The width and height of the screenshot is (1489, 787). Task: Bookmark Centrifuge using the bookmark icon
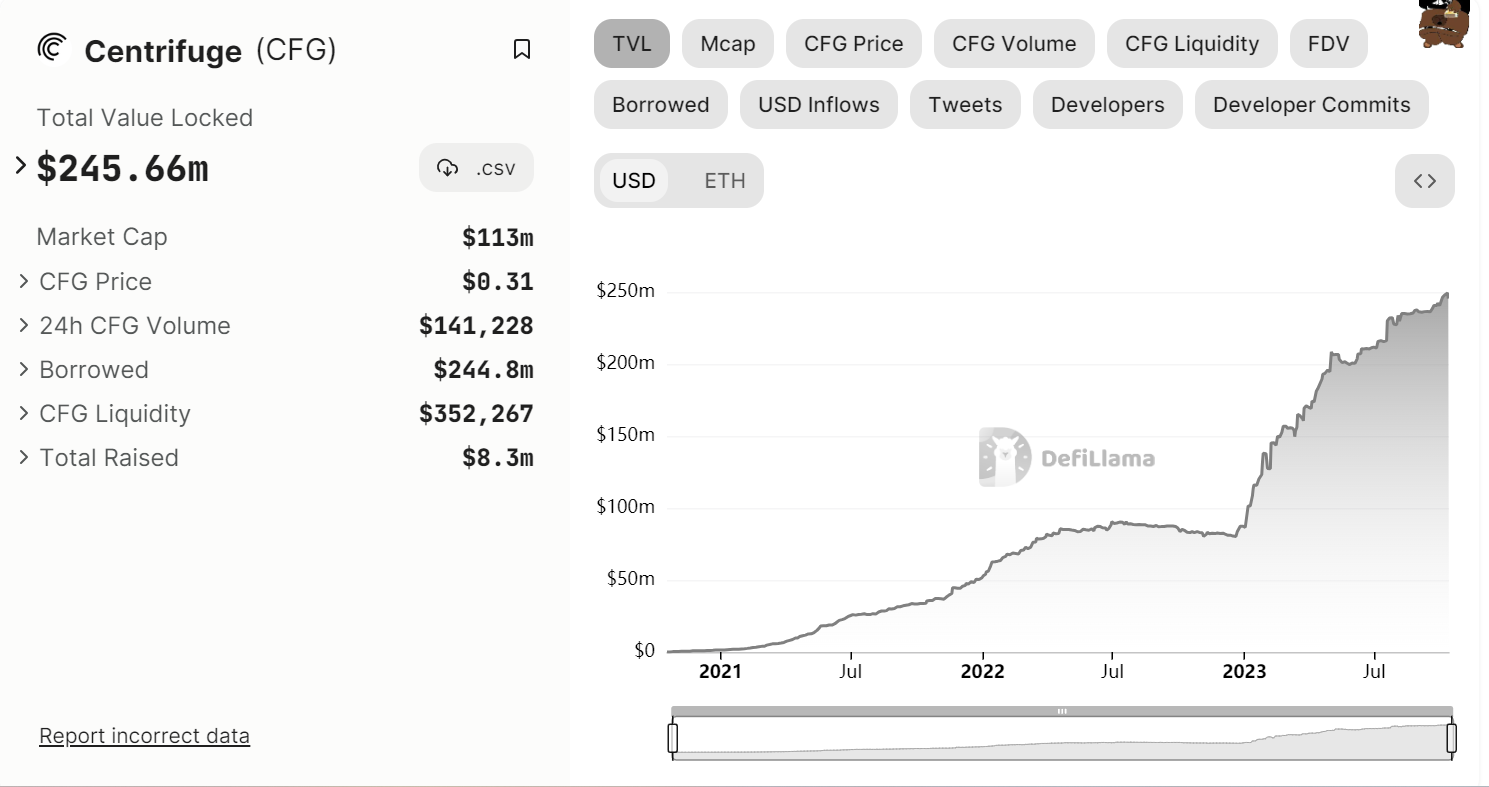coord(521,49)
